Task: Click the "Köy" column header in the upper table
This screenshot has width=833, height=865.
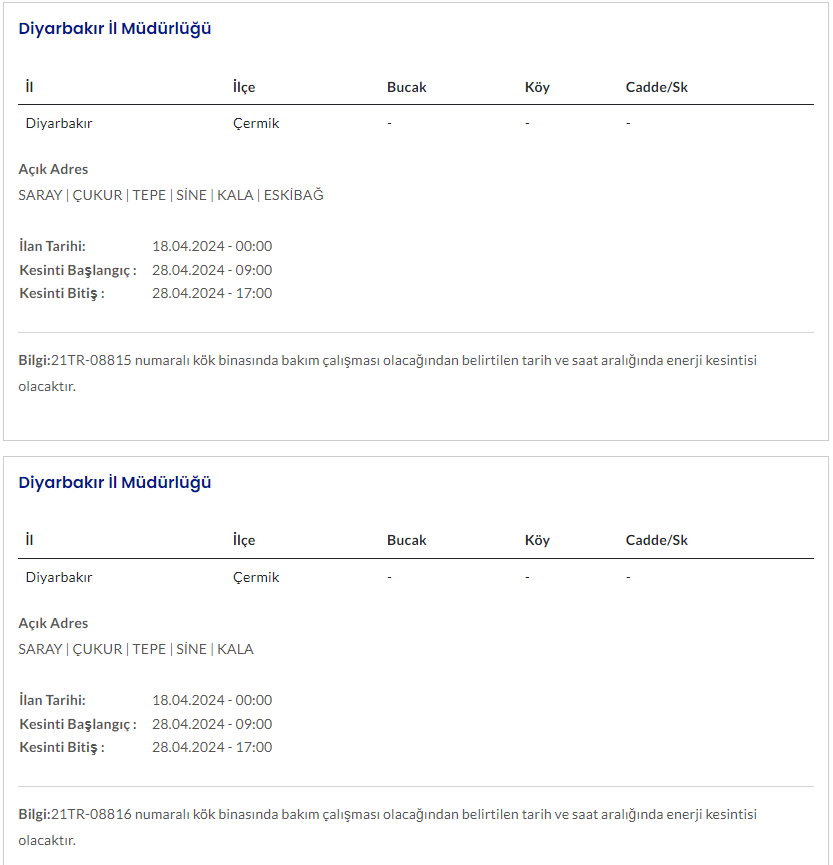Action: 537,87
